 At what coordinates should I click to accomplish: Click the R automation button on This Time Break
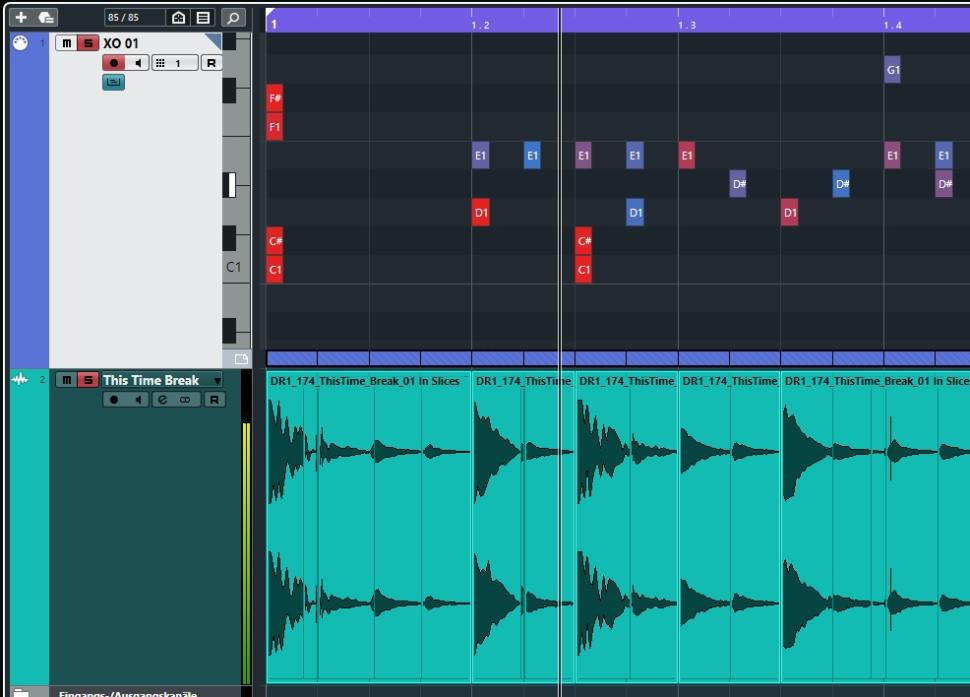coord(213,399)
